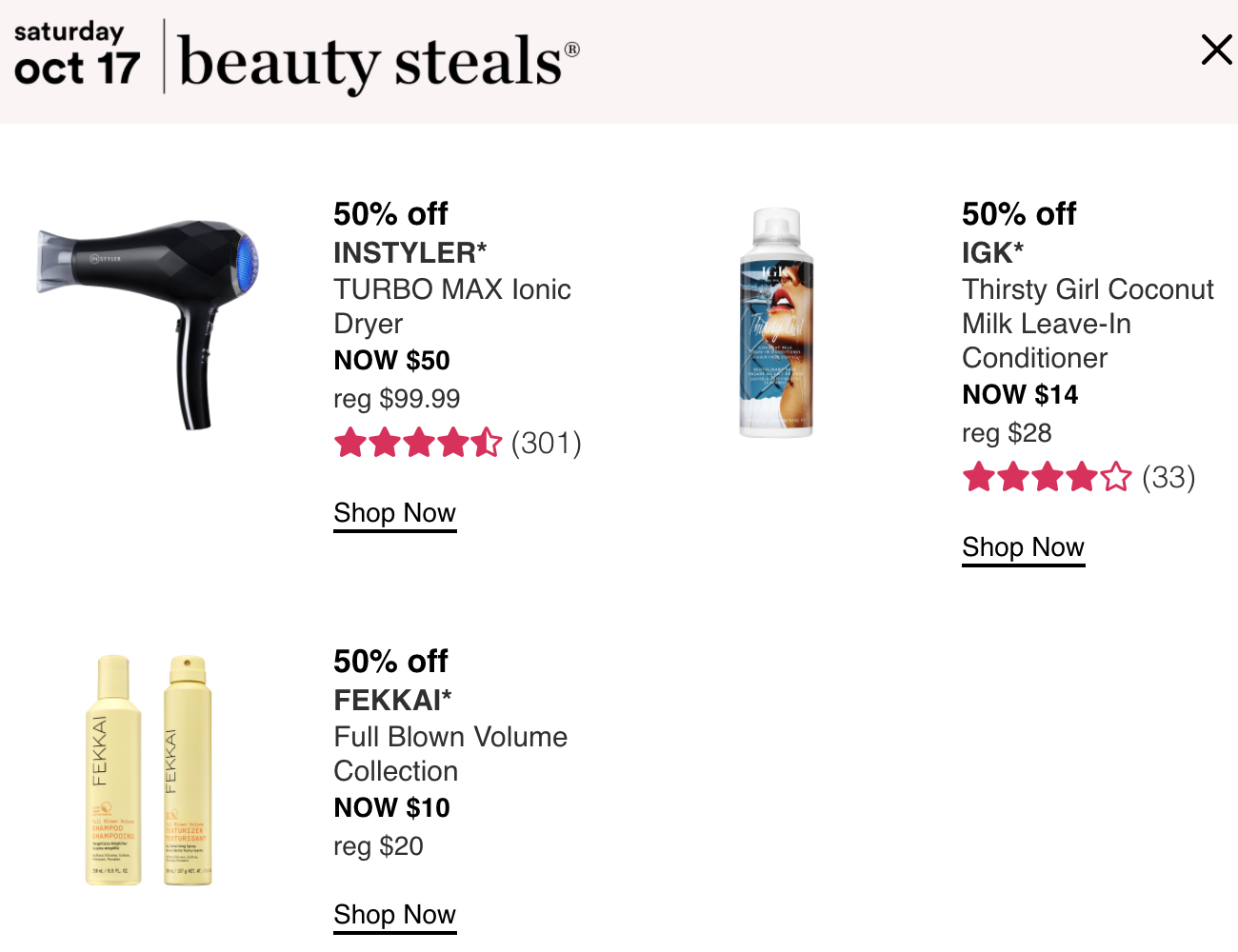
Task: Select Full Blown Volume Collection title
Action: (450, 754)
